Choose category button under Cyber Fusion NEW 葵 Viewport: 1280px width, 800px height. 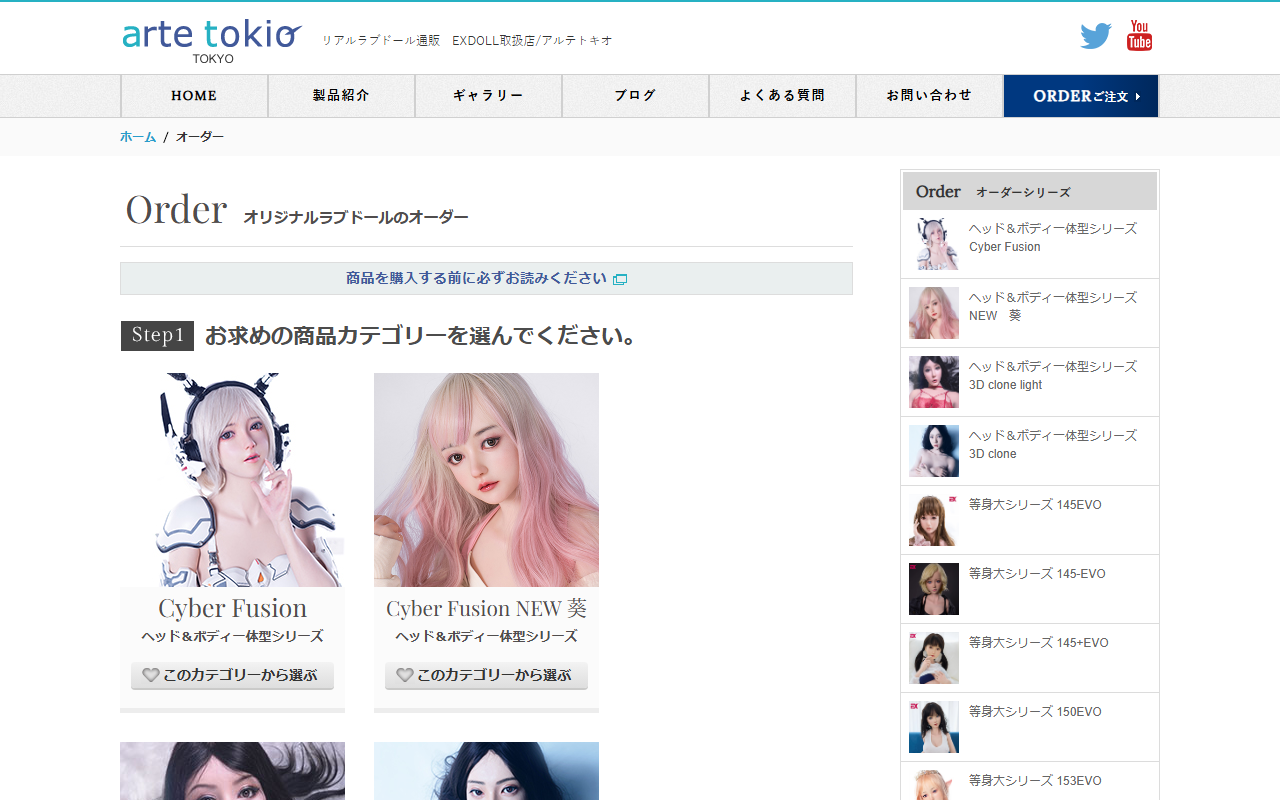point(486,675)
